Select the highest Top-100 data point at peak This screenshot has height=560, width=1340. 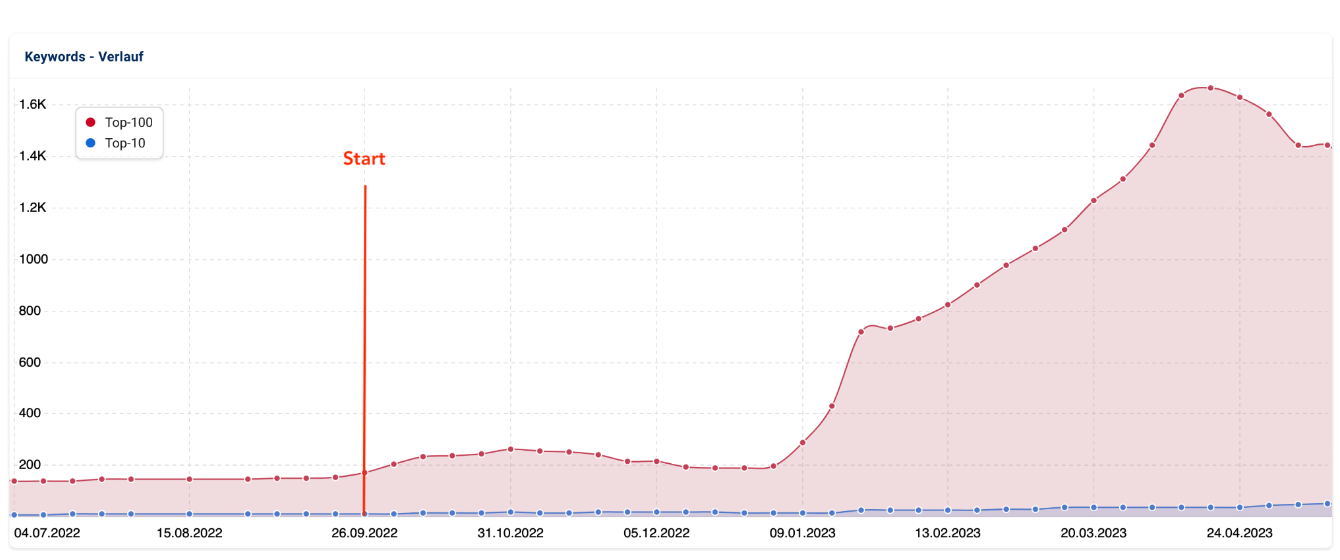(1210, 88)
